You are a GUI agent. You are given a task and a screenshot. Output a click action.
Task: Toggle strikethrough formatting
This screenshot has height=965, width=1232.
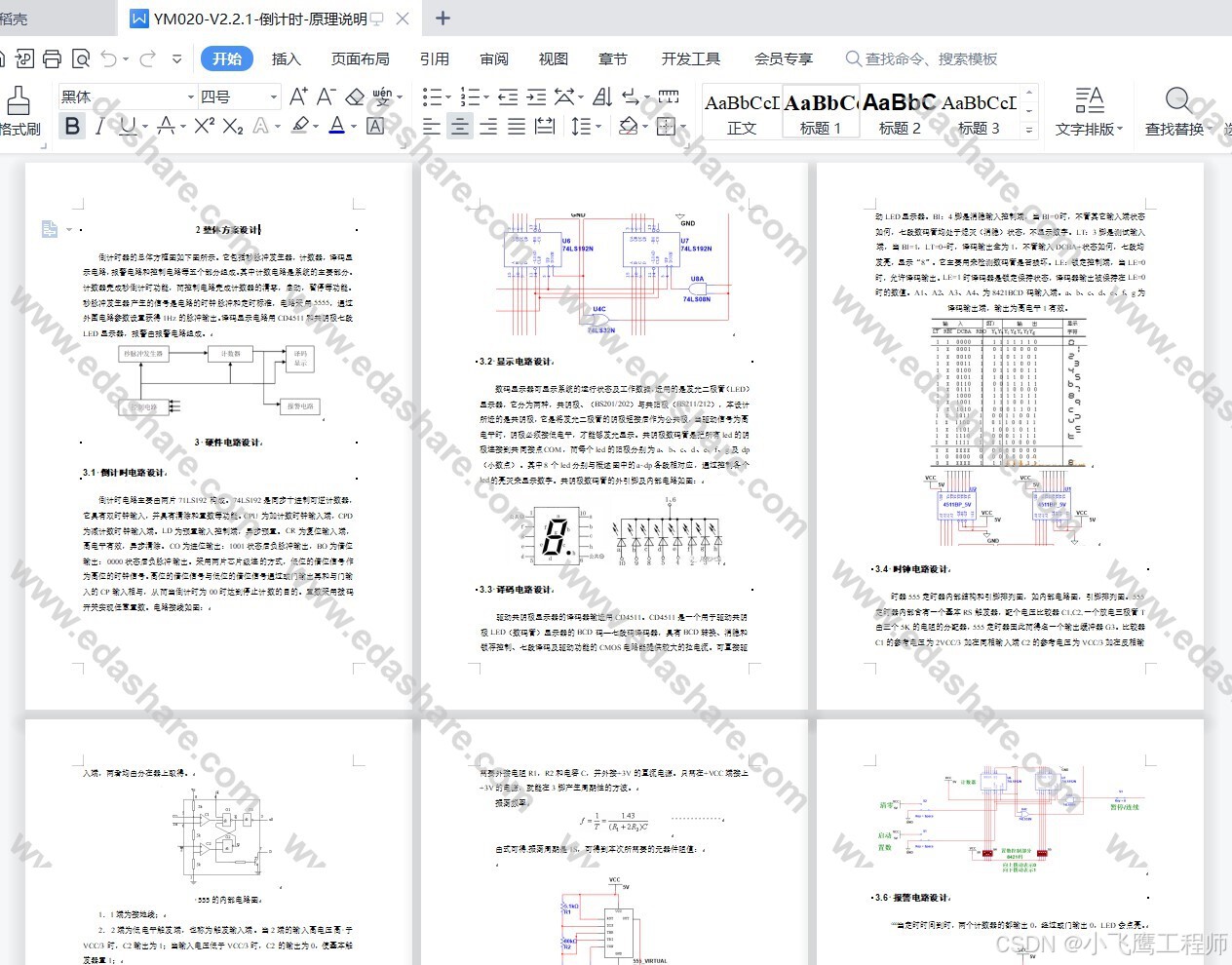point(166,126)
